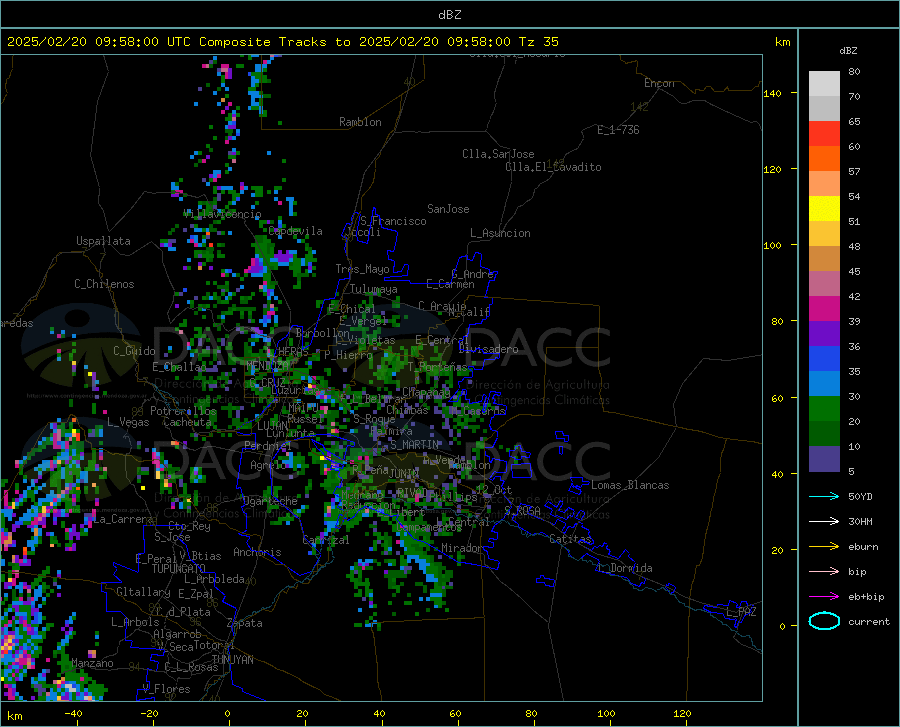Click the magenta eb+bip arrow legend icon

(824, 597)
